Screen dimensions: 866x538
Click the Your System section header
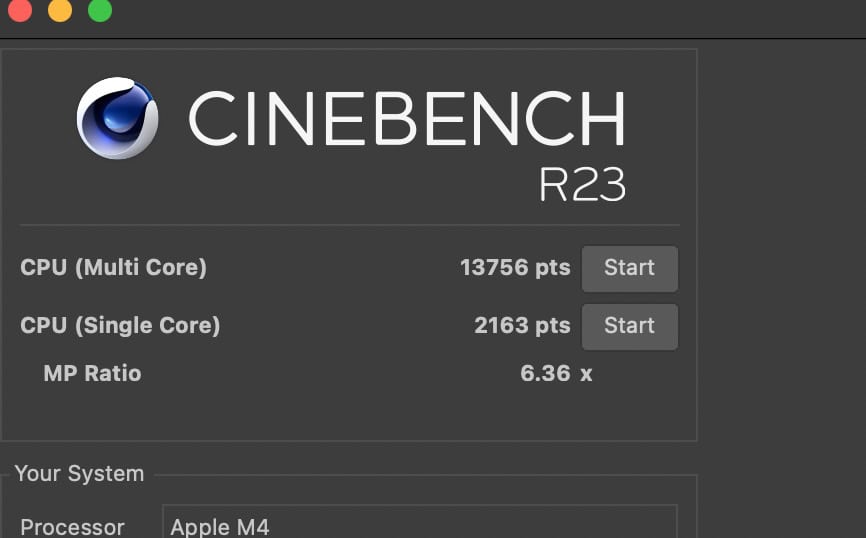click(79, 474)
